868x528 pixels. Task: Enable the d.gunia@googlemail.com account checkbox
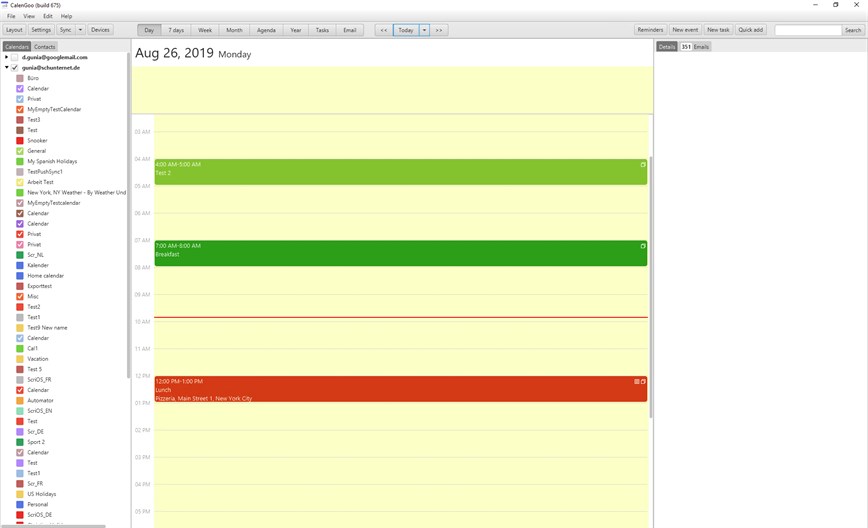pyautogui.click(x=15, y=58)
